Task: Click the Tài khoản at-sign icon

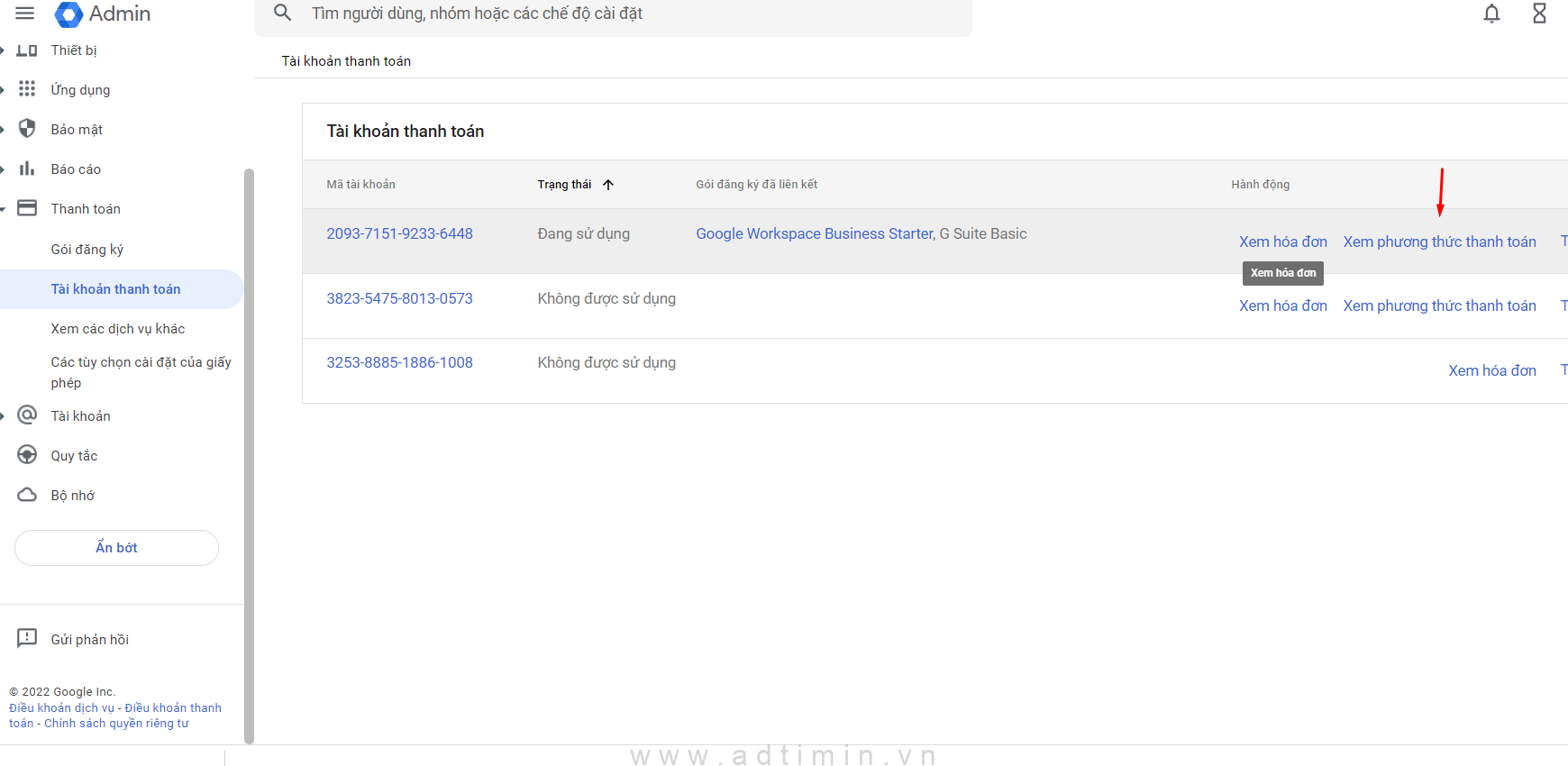Action: [x=27, y=415]
